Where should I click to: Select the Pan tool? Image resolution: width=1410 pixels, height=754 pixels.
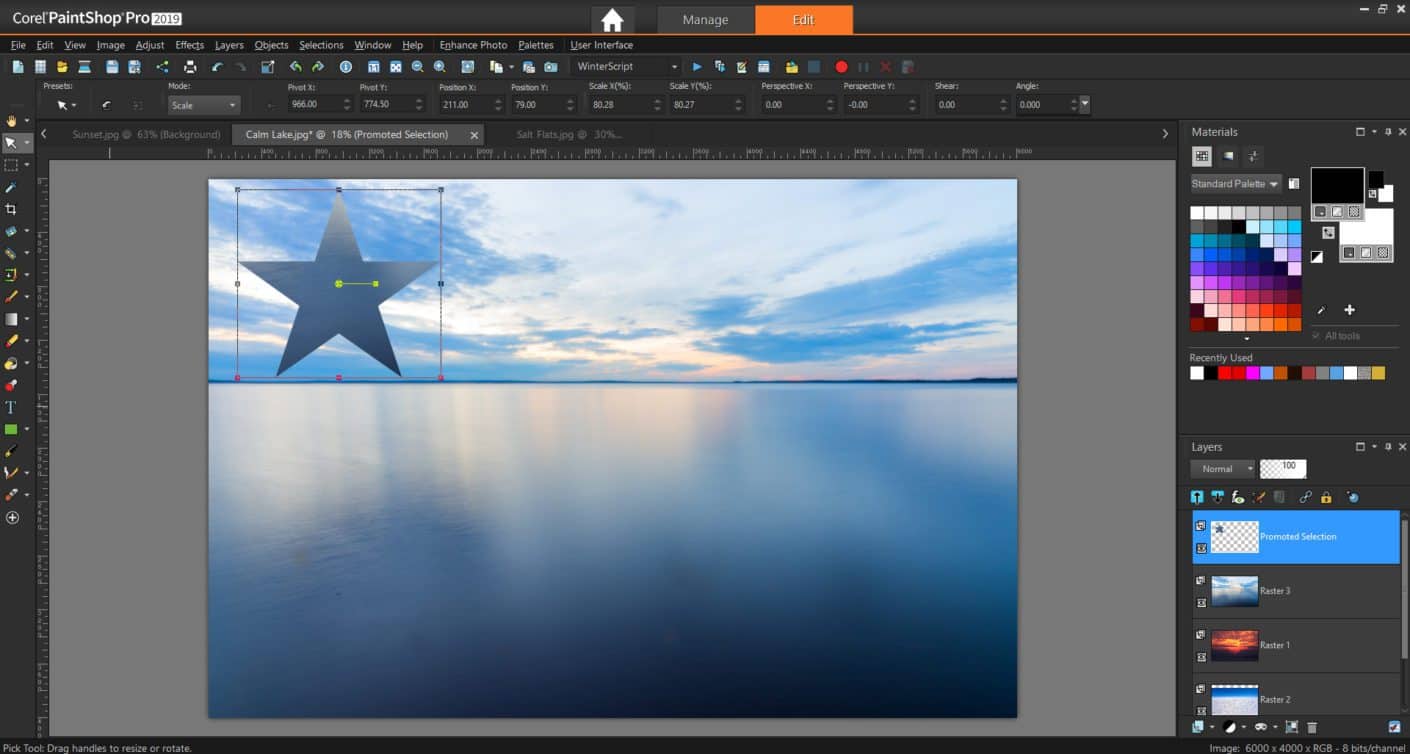[12, 122]
